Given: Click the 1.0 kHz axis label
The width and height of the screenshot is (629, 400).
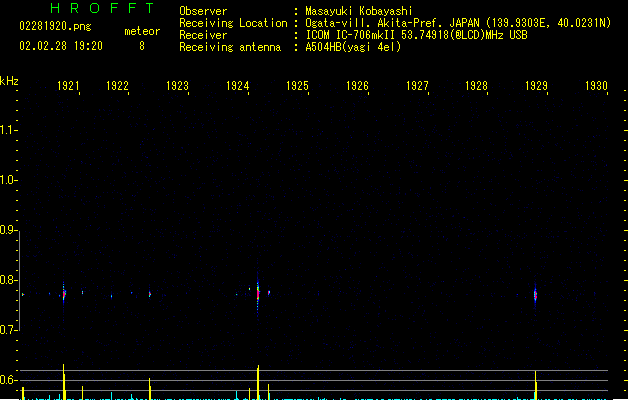Looking at the screenshot, I should (x=8, y=180).
